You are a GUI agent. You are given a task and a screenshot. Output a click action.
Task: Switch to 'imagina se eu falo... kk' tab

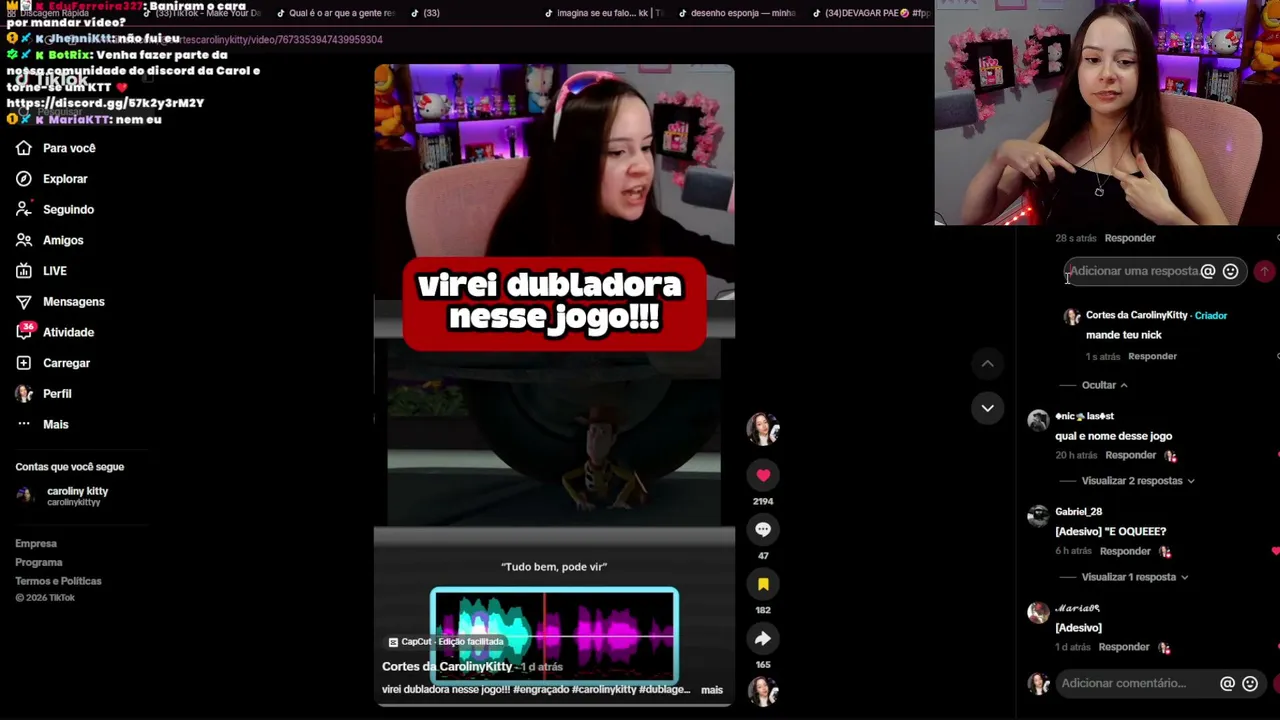pyautogui.click(x=602, y=13)
